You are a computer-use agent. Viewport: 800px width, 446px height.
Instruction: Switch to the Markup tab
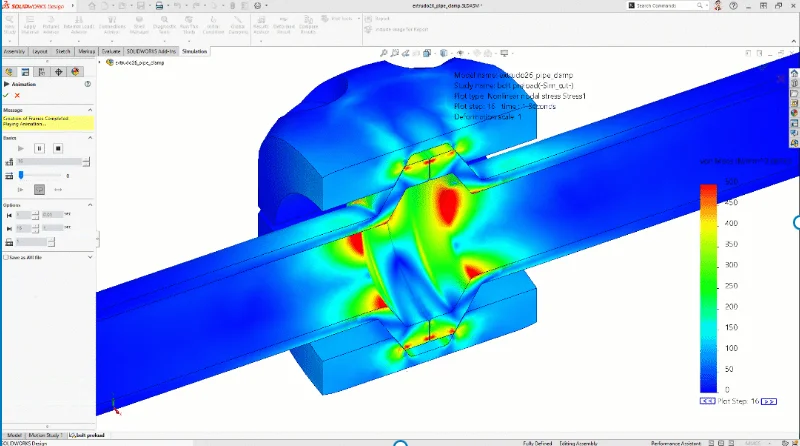point(86,52)
